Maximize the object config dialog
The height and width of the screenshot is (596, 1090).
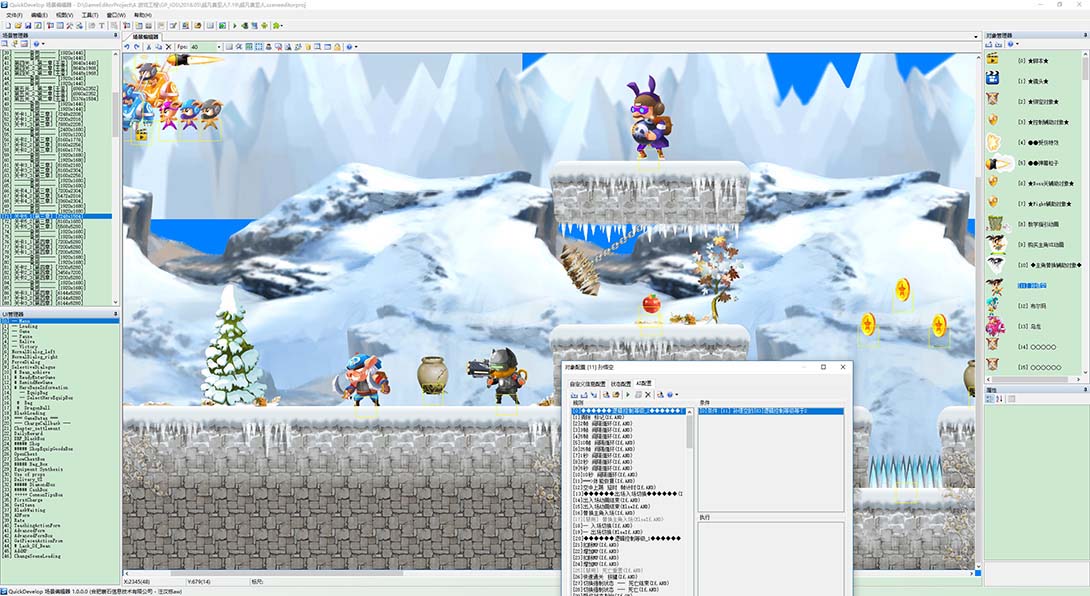pos(823,367)
